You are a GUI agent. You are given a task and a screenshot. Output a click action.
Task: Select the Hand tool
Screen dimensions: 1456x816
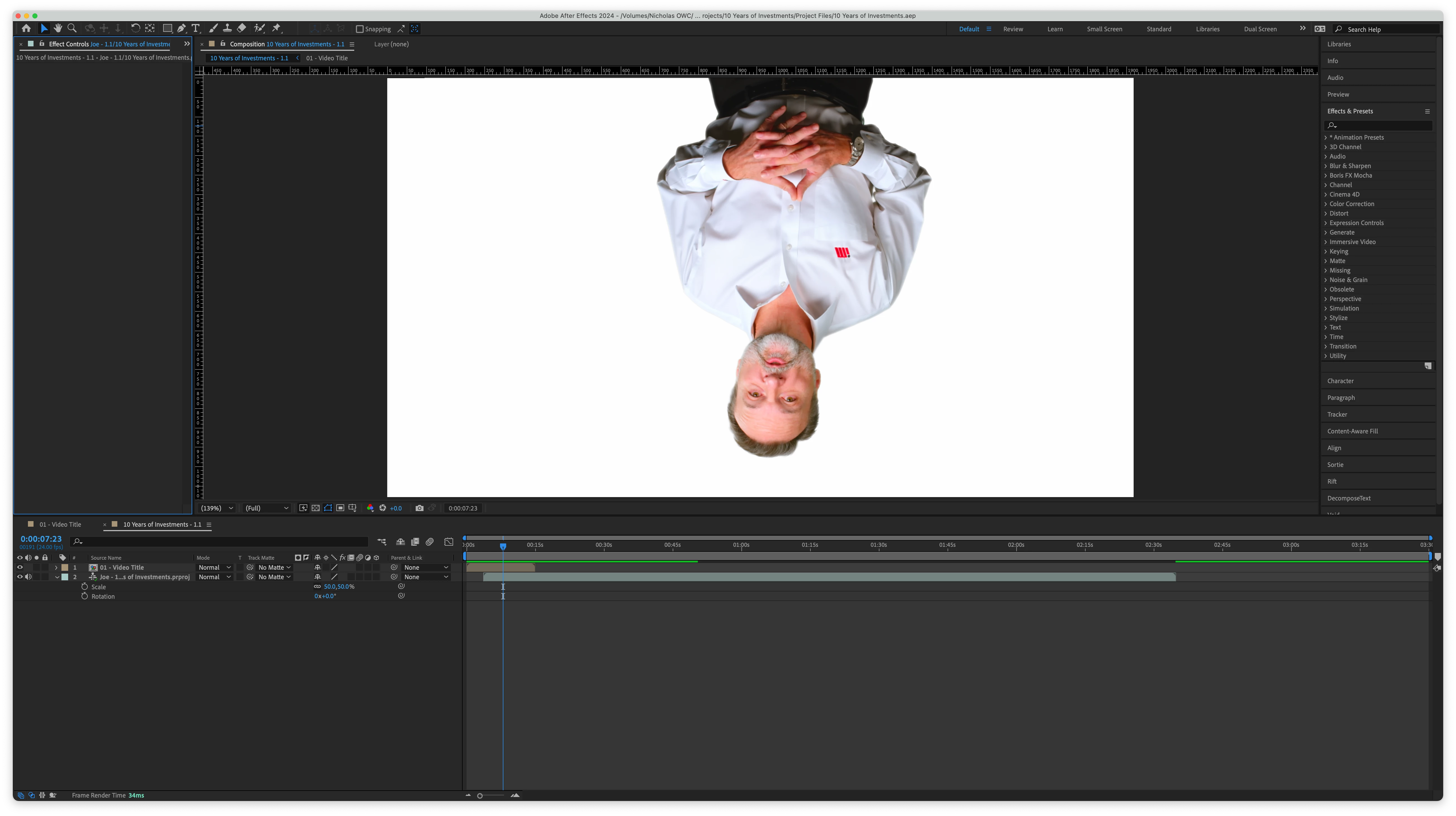coord(58,28)
